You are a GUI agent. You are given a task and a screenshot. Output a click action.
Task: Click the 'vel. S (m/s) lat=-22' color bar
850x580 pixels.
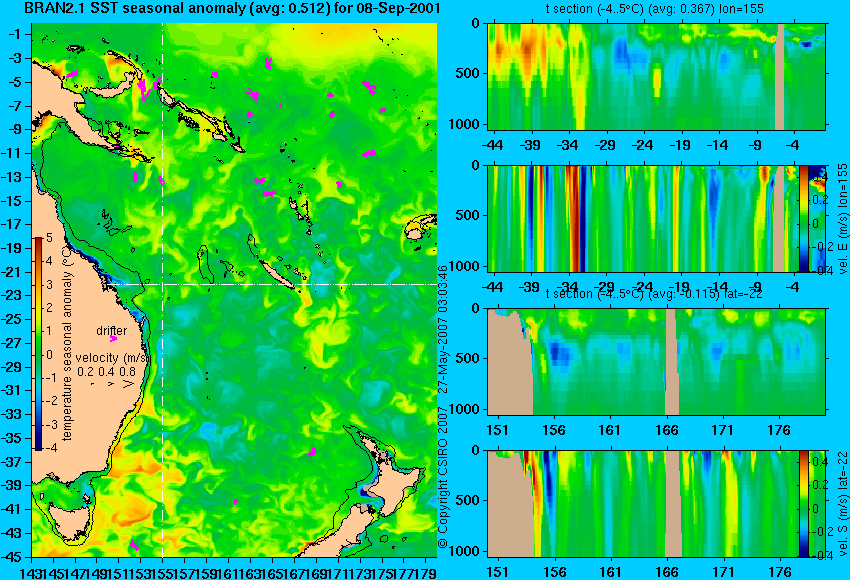(803, 504)
